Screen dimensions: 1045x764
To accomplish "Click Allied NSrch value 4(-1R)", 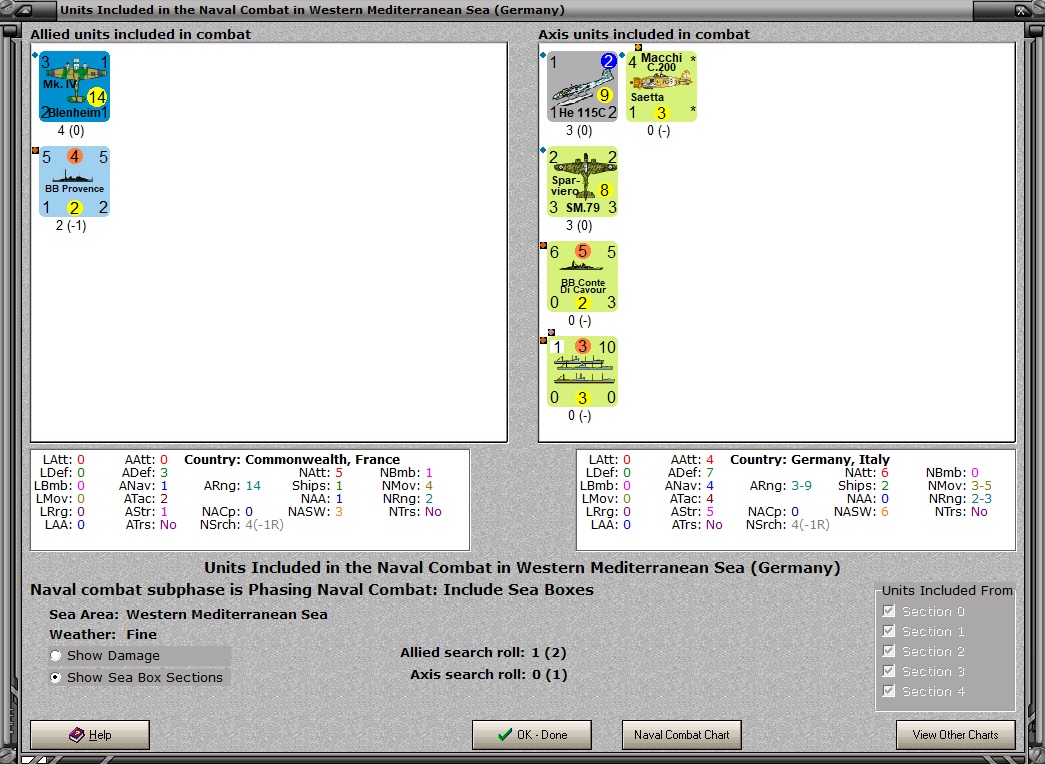I will point(265,525).
